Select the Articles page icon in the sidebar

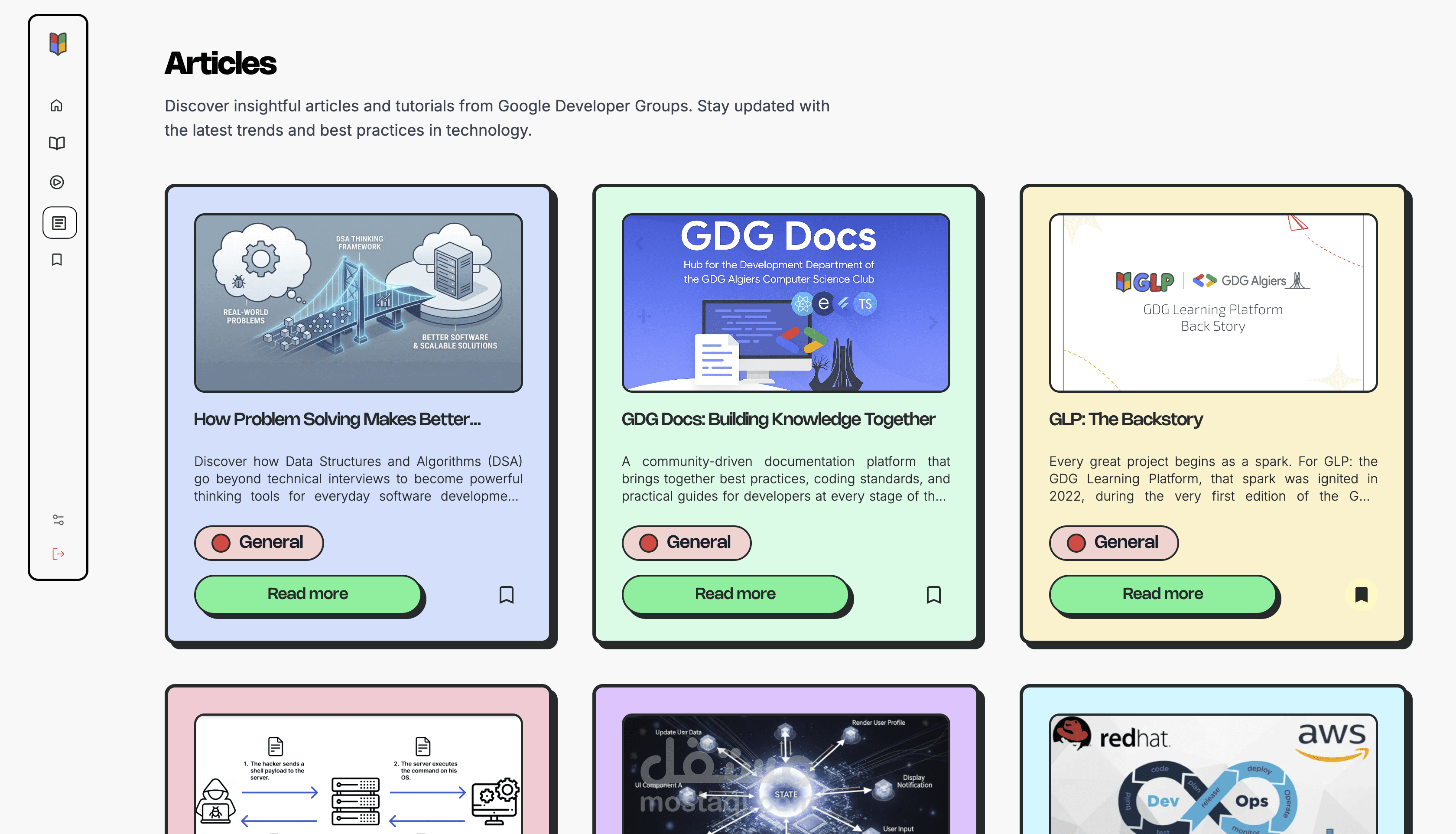pyautogui.click(x=59, y=223)
